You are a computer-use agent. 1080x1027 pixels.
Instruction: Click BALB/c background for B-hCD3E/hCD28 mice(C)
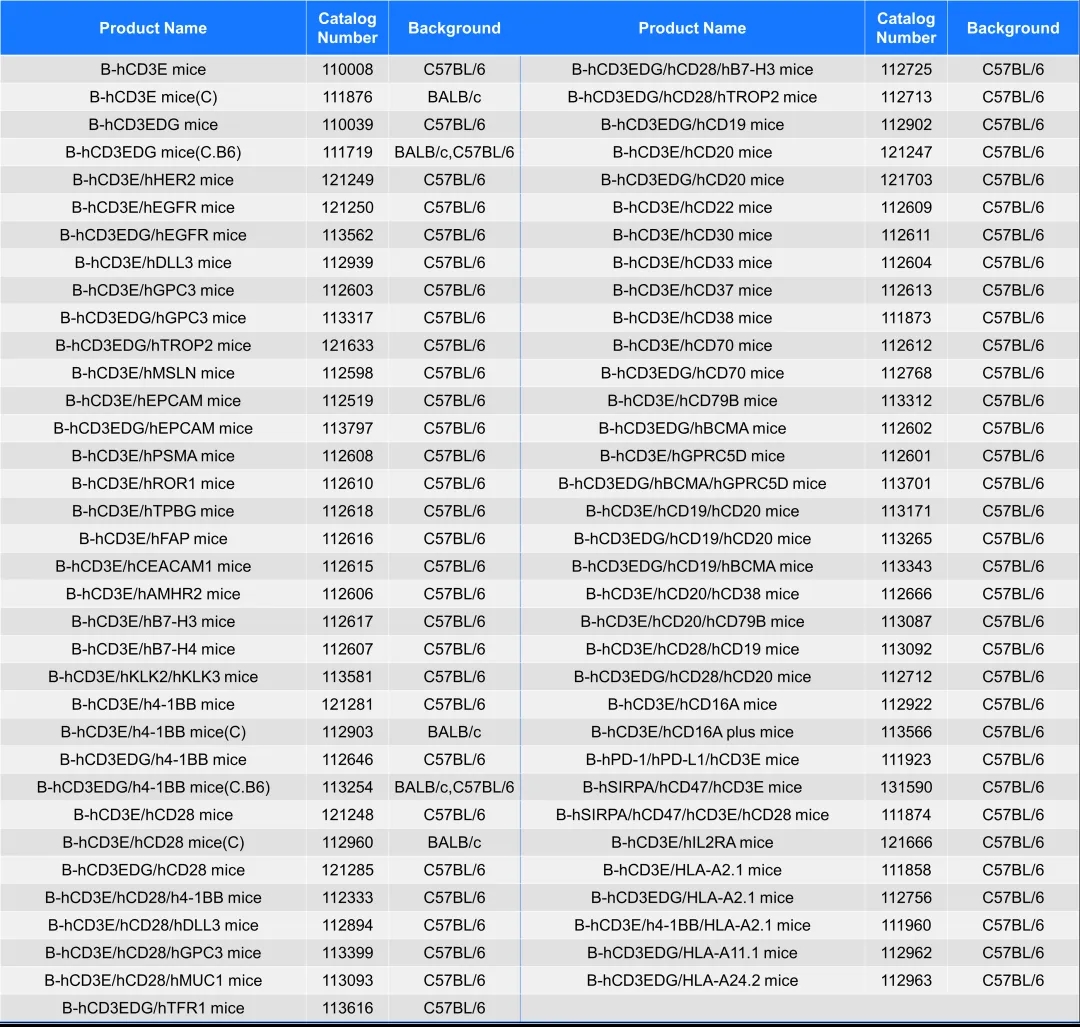point(454,842)
